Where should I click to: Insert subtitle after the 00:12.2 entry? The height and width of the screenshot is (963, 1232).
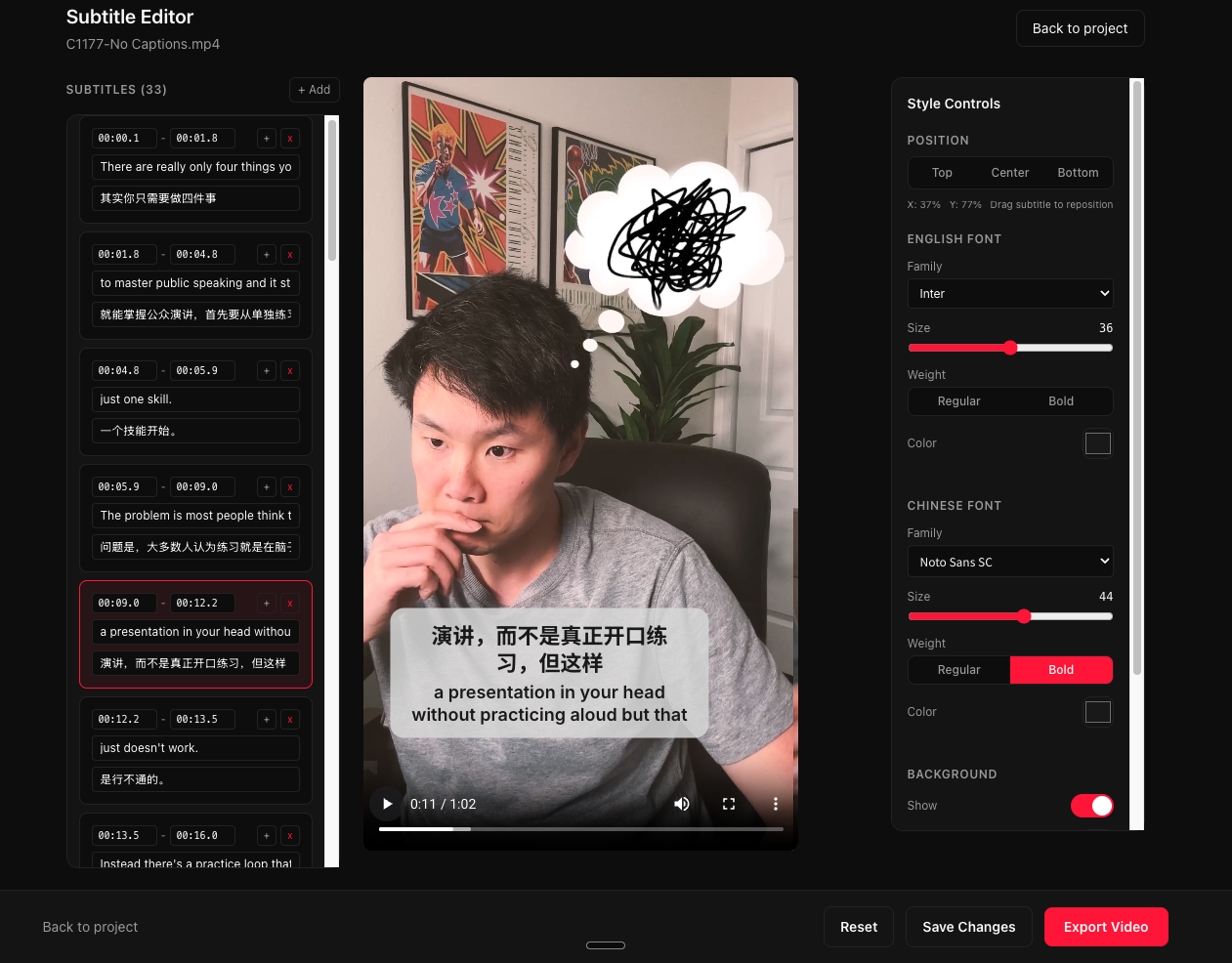(x=267, y=720)
